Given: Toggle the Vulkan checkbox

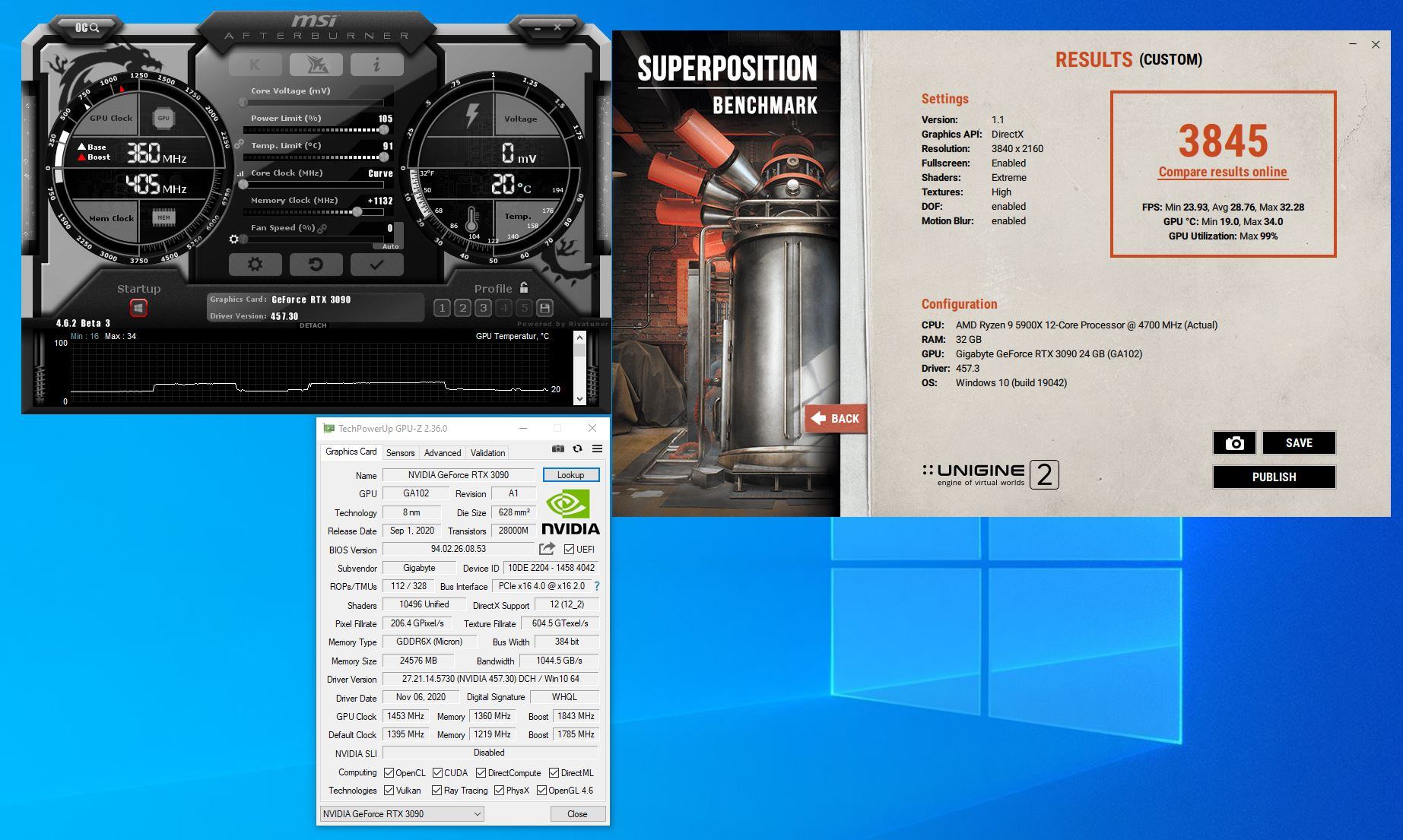Looking at the screenshot, I should click(389, 791).
